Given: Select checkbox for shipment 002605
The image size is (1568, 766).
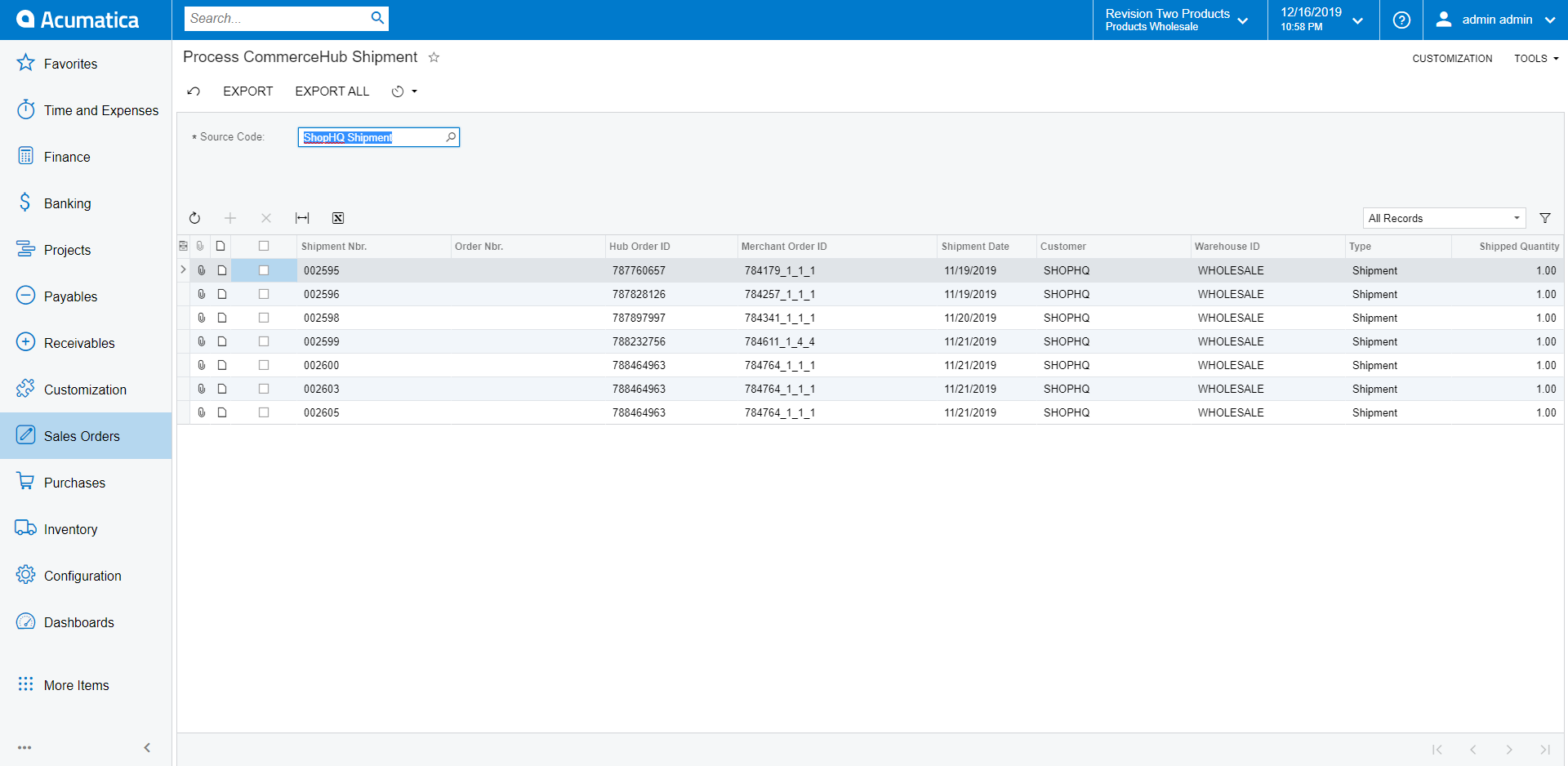Looking at the screenshot, I should [x=264, y=412].
